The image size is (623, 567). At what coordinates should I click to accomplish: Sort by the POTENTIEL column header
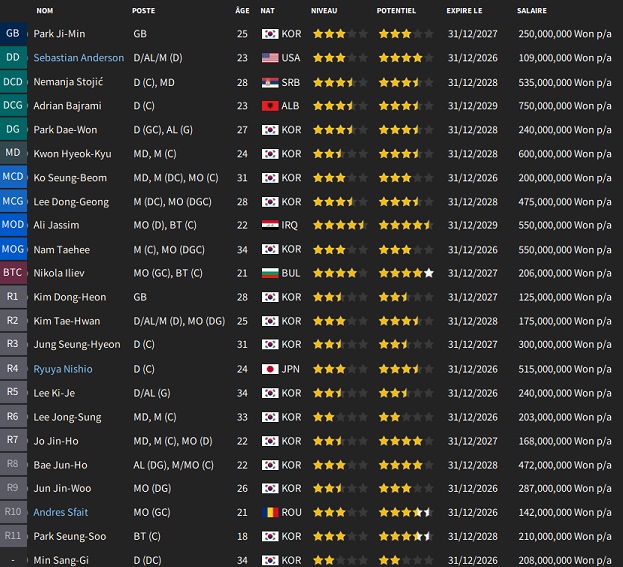[396, 11]
